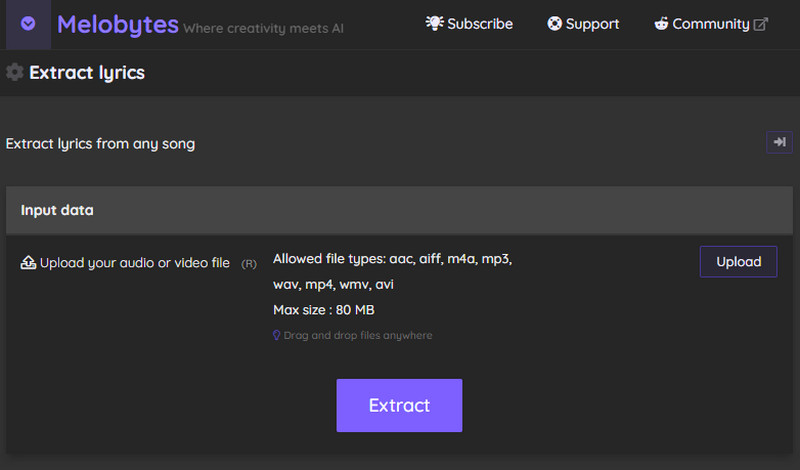Click the Upload your audio or video file label
This screenshot has height=470, width=800.
tap(134, 263)
